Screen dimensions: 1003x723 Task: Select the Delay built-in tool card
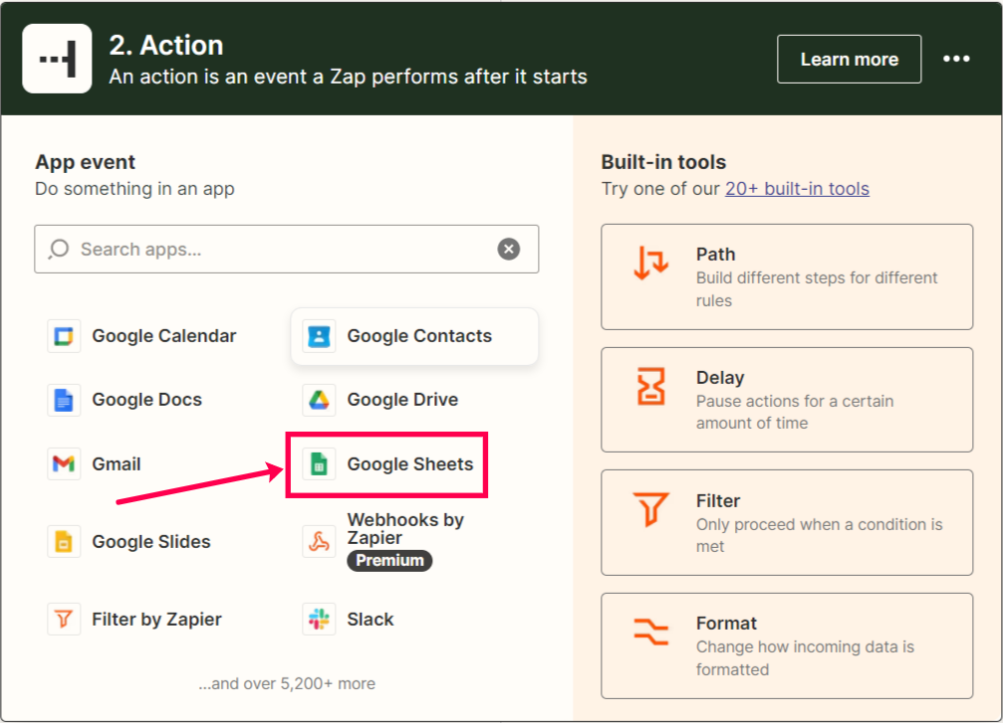tap(787, 400)
